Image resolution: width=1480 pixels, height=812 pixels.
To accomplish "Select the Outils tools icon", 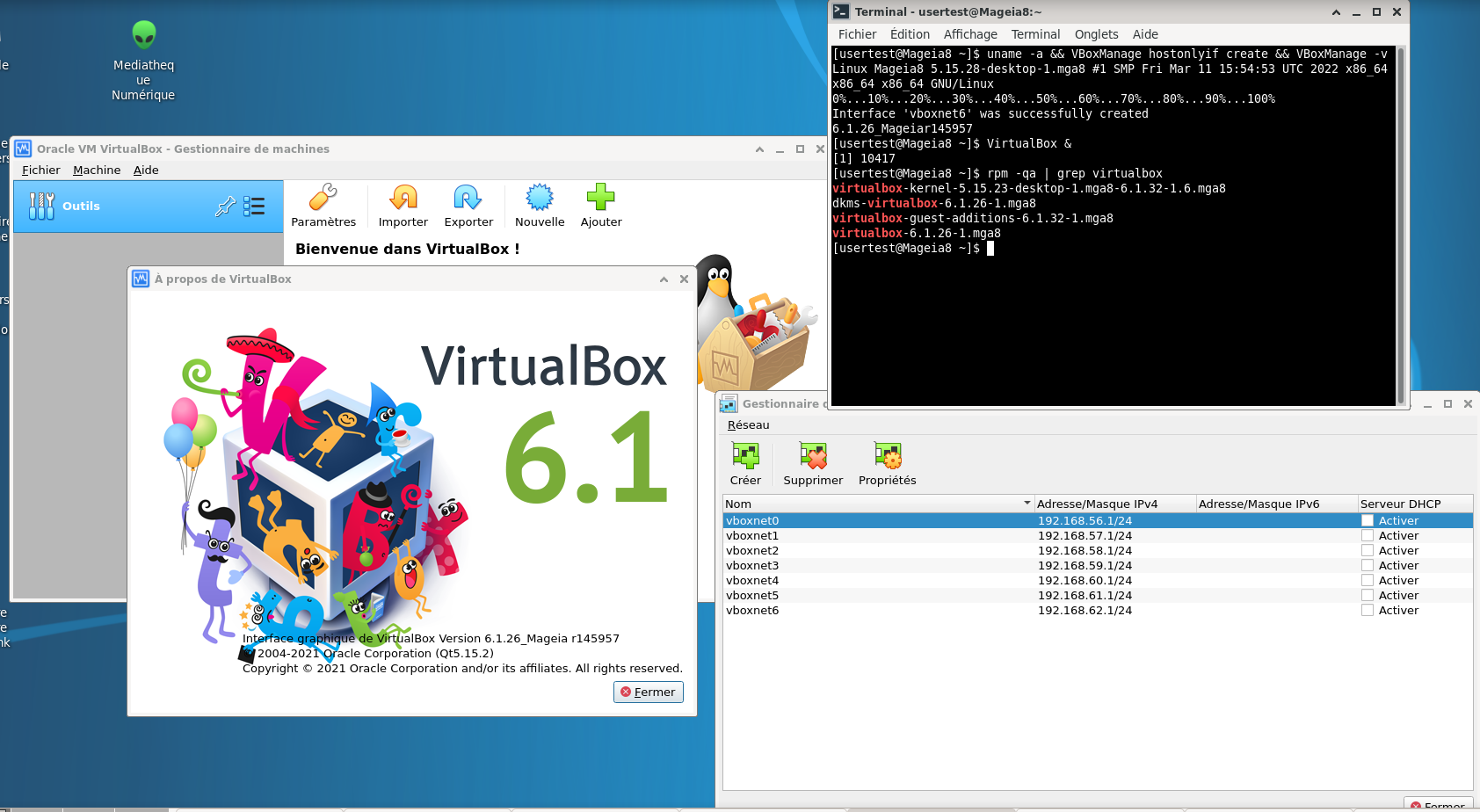I will (x=41, y=206).
